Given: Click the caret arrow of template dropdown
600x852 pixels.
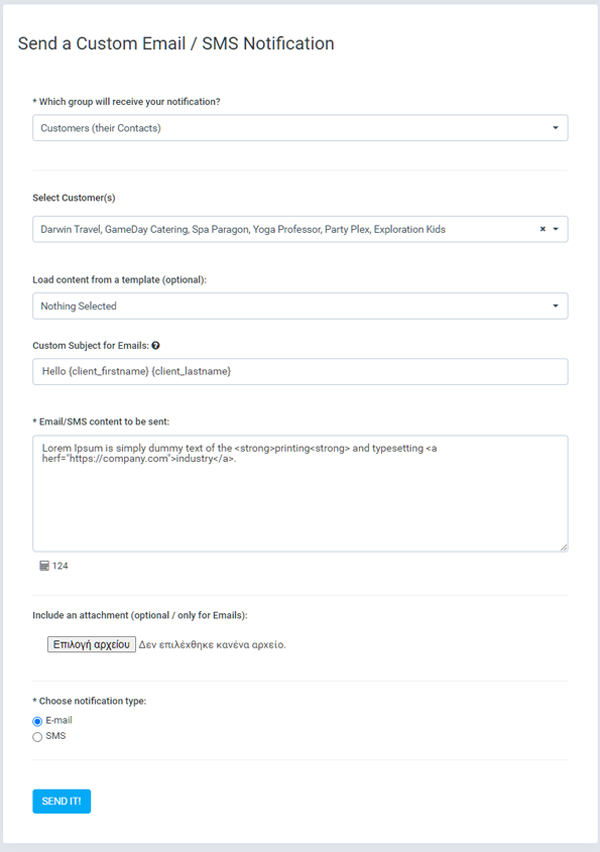Looking at the screenshot, I should (x=555, y=306).
